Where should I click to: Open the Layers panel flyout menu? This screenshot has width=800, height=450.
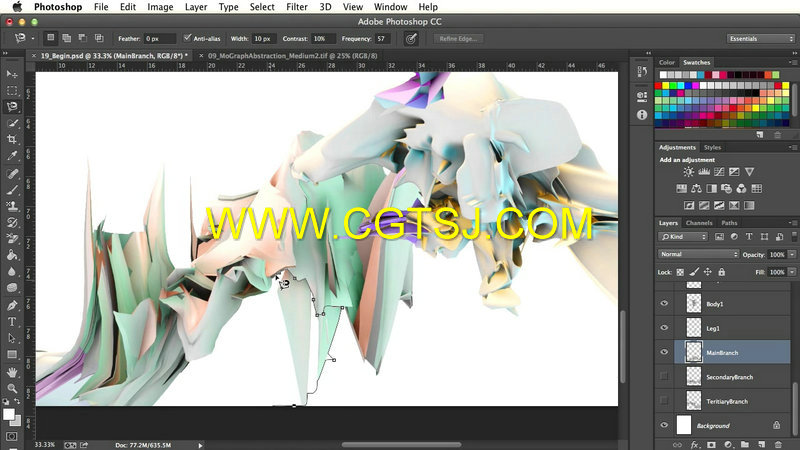[792, 222]
